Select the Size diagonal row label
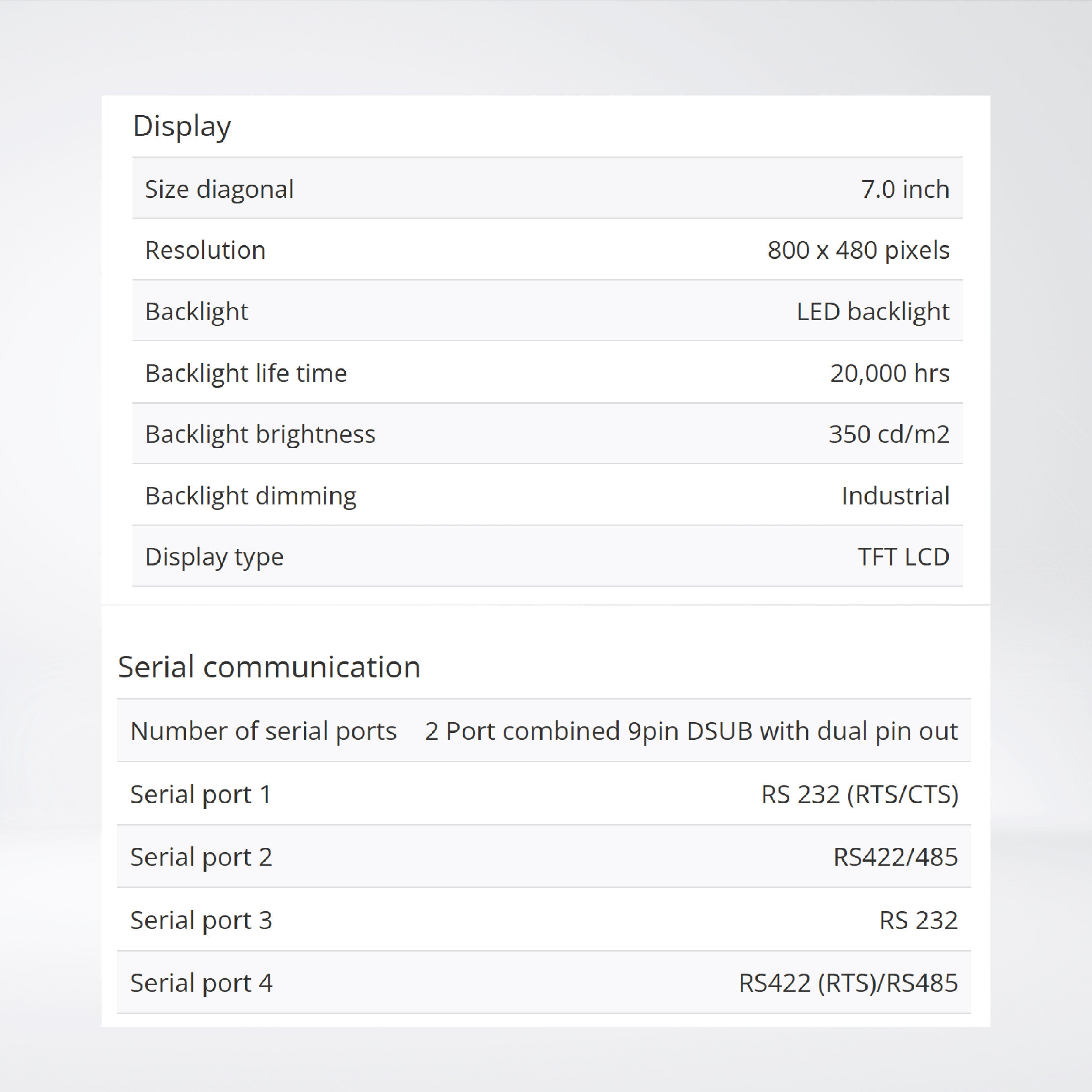The image size is (1092, 1092). click(219, 189)
